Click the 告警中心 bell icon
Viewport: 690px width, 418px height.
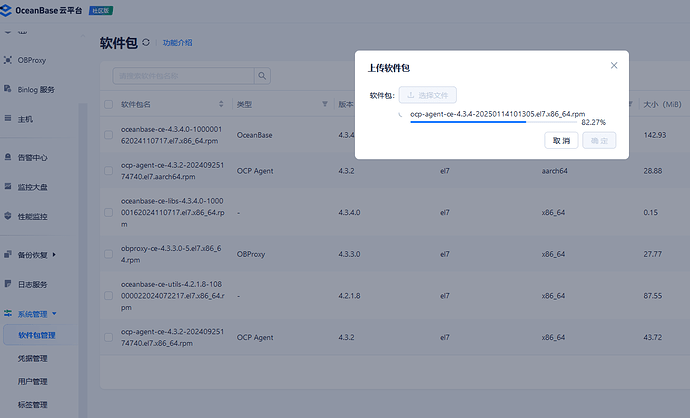coord(7,157)
